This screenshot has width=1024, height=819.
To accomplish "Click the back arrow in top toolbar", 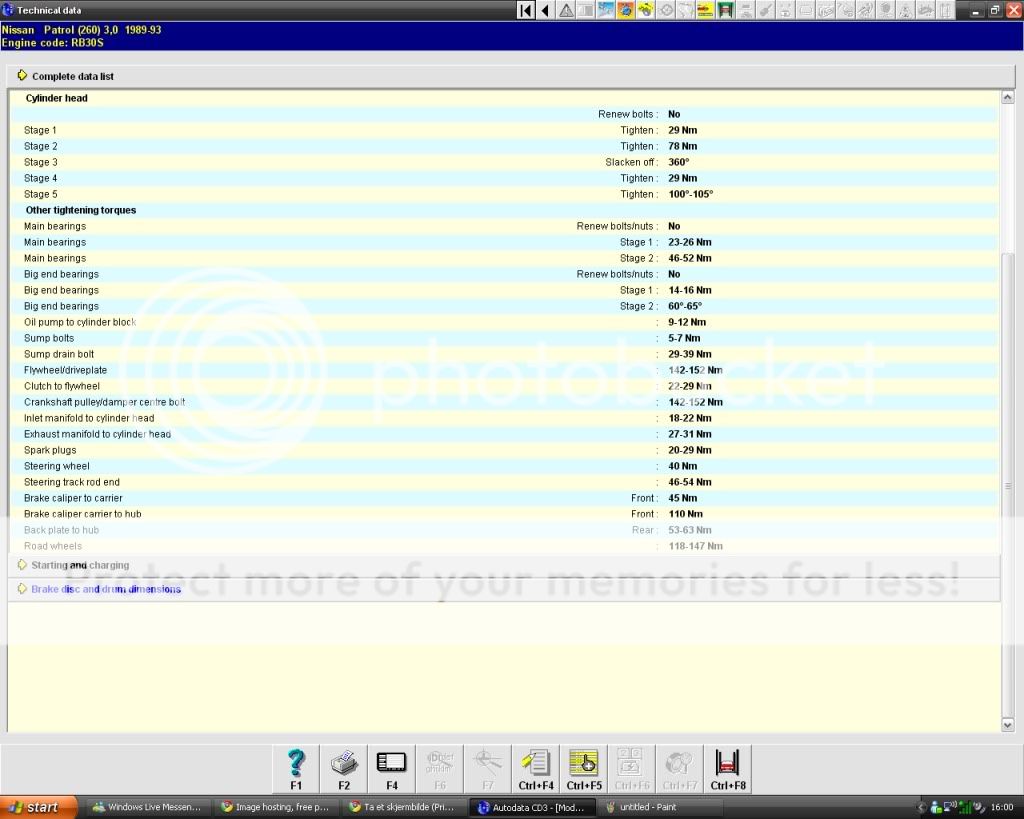I will (545, 10).
